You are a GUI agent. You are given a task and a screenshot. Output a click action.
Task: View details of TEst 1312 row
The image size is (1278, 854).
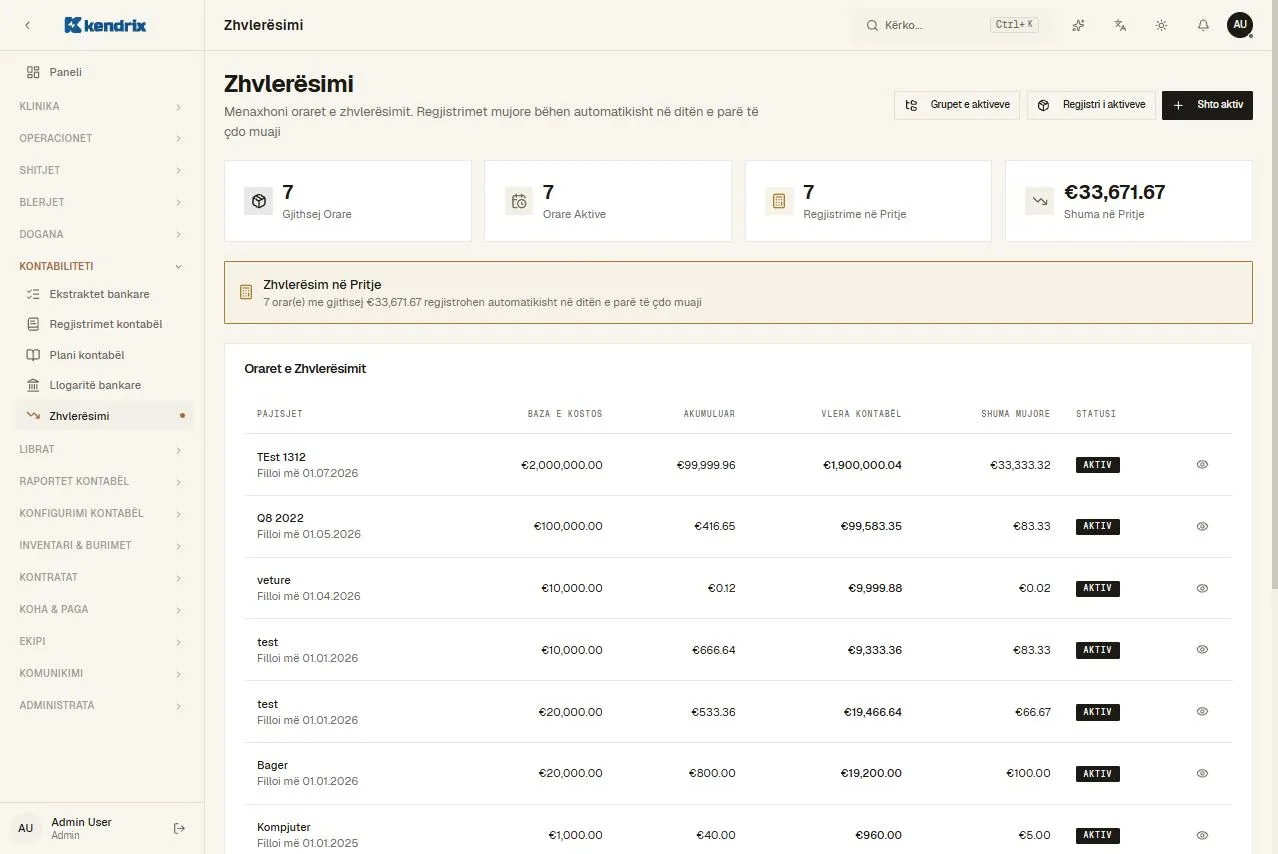[x=1202, y=465]
